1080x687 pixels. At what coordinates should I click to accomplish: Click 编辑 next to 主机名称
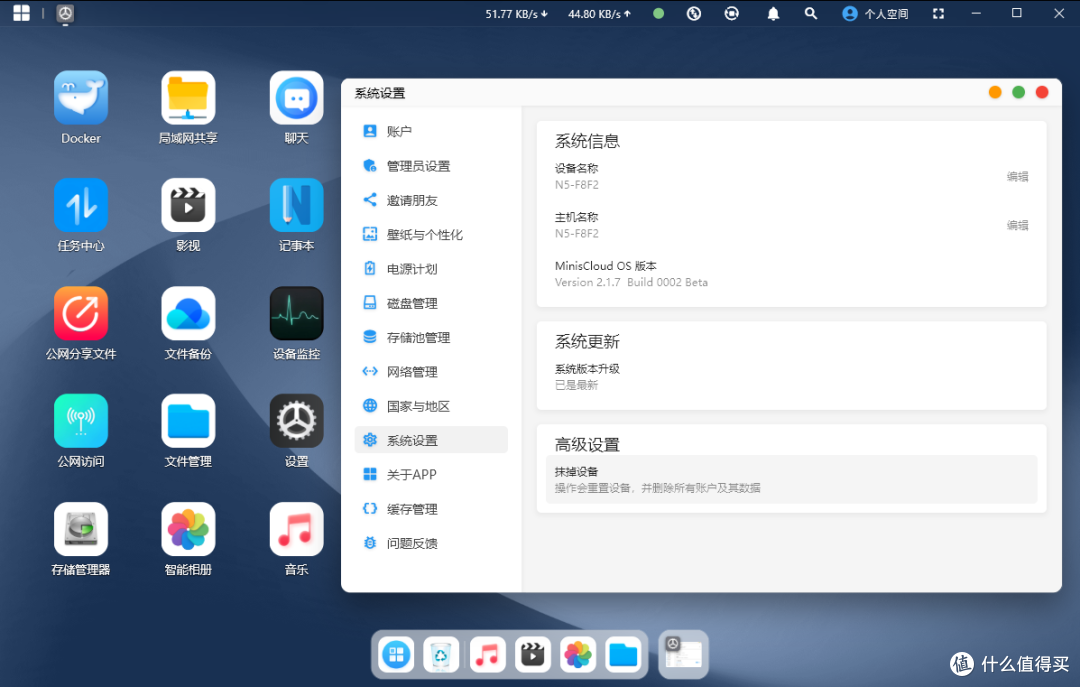click(1017, 225)
